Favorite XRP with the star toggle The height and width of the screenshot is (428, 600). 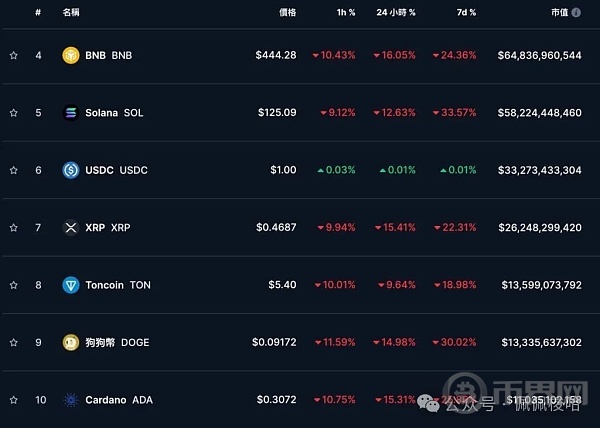(14, 228)
